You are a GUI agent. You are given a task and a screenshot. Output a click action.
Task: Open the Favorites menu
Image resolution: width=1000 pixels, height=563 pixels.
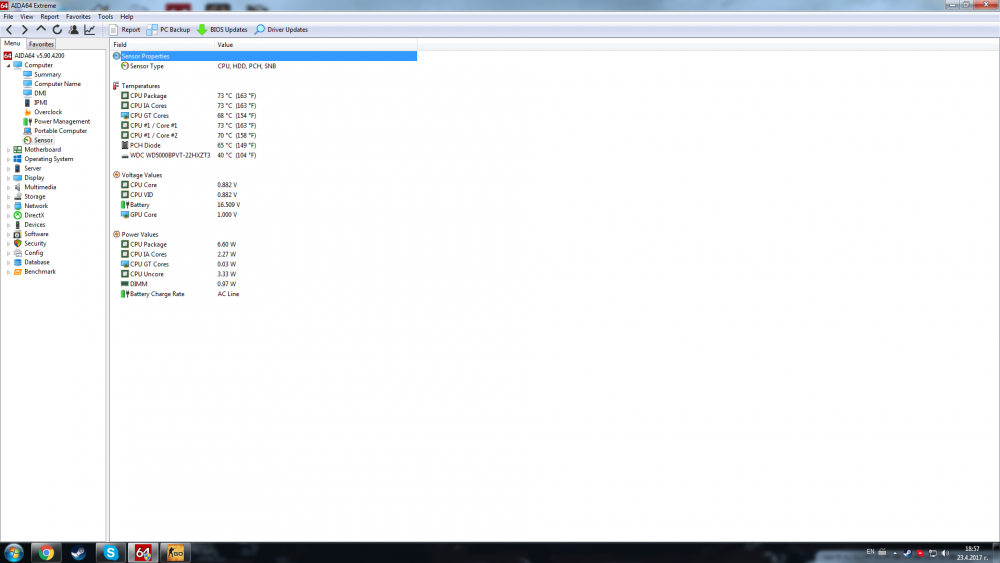[78, 17]
